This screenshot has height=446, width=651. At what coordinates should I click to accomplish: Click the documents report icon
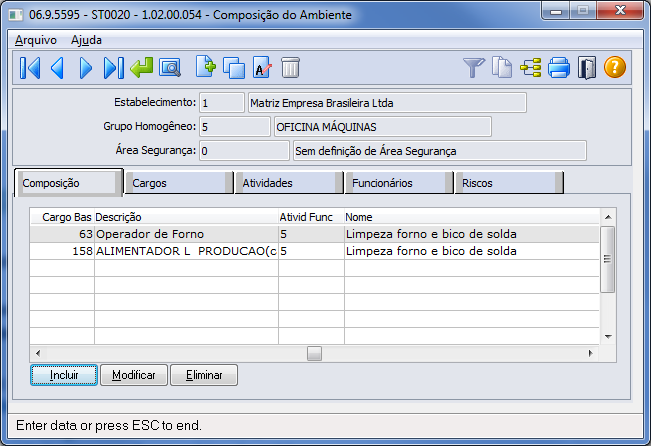(502, 68)
